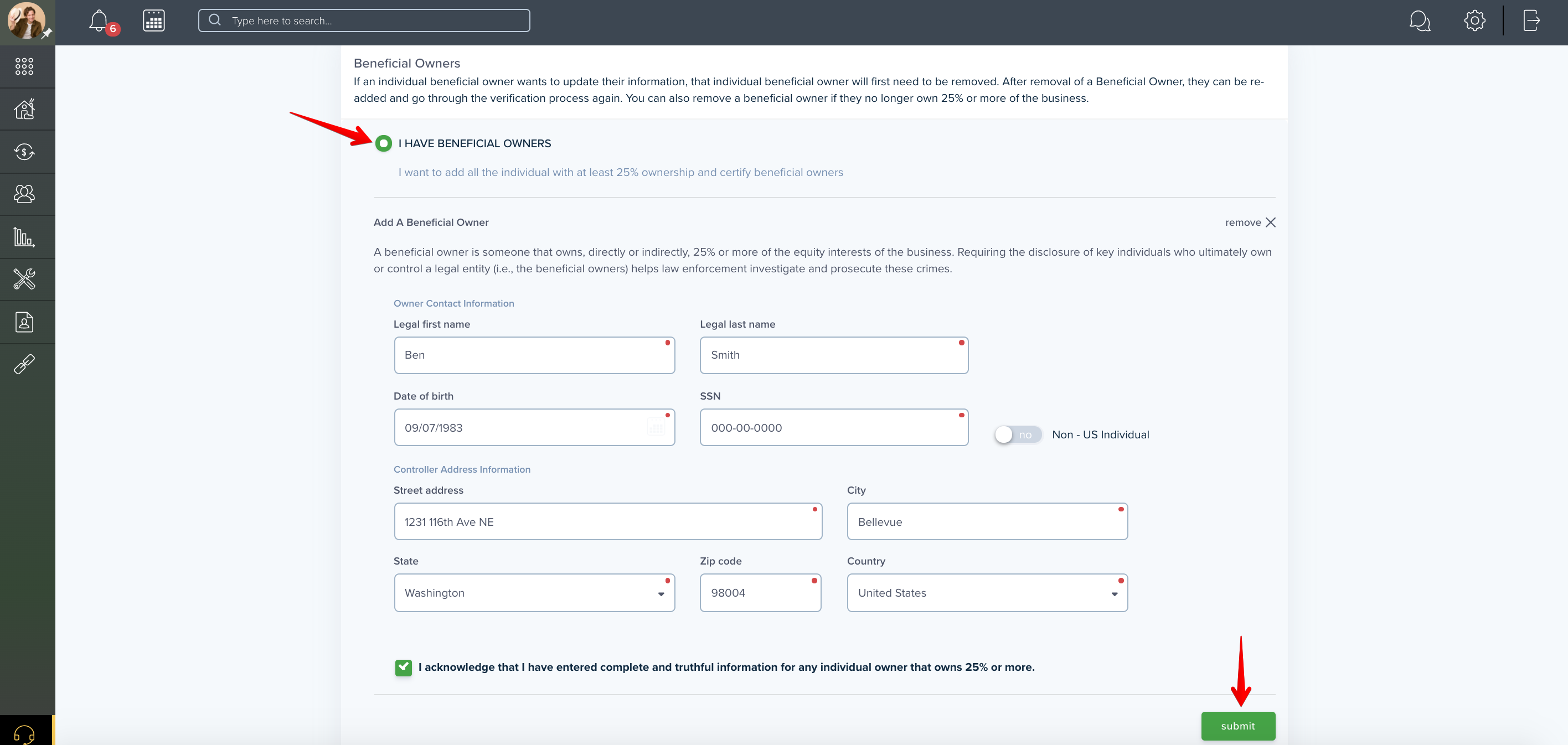Image resolution: width=1568 pixels, height=745 pixels.
Task: Click the X icon next to remove
Action: click(1270, 222)
